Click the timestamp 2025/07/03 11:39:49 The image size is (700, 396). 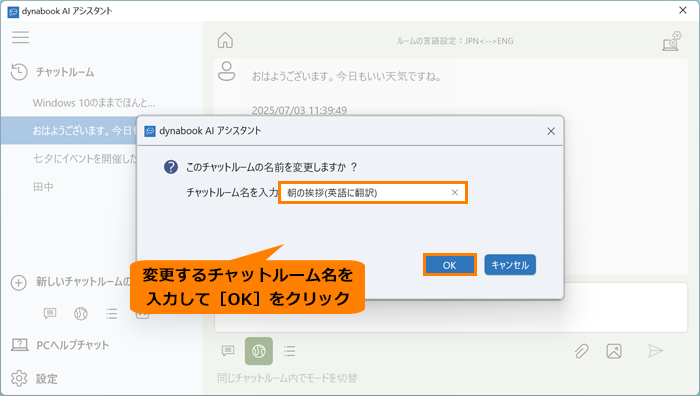click(299, 110)
